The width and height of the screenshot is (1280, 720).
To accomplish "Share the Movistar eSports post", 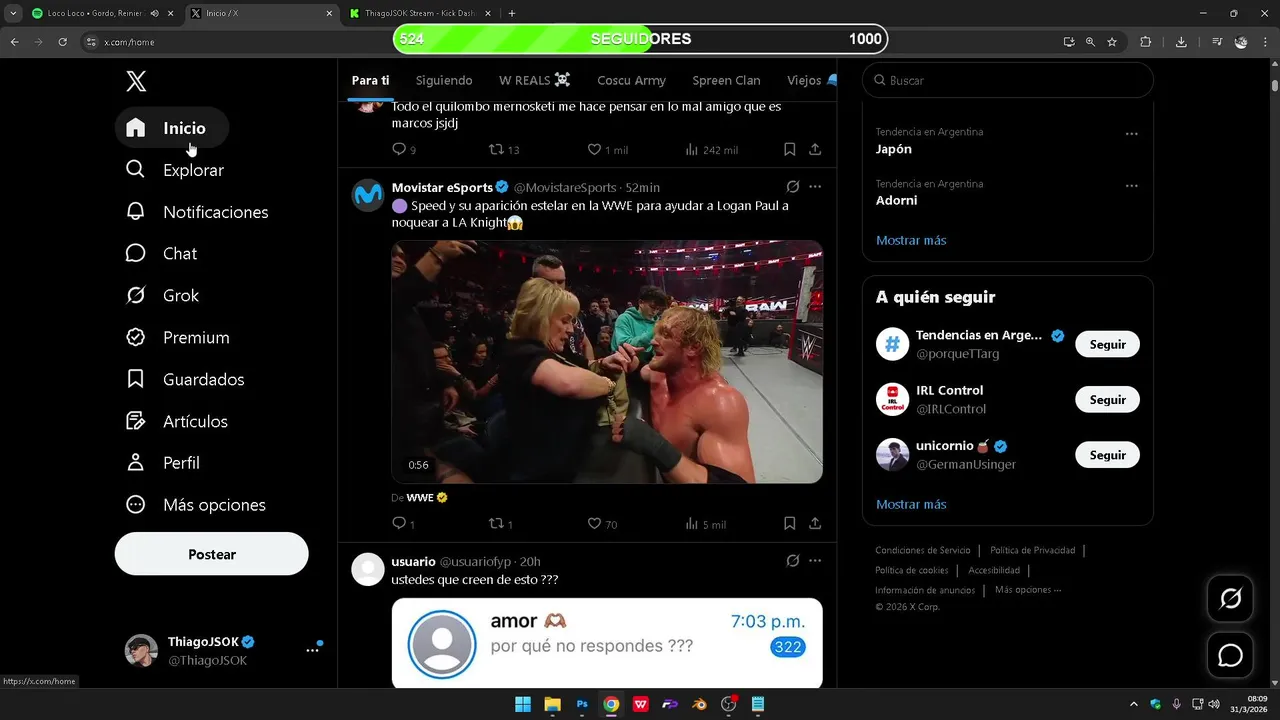I will point(815,523).
